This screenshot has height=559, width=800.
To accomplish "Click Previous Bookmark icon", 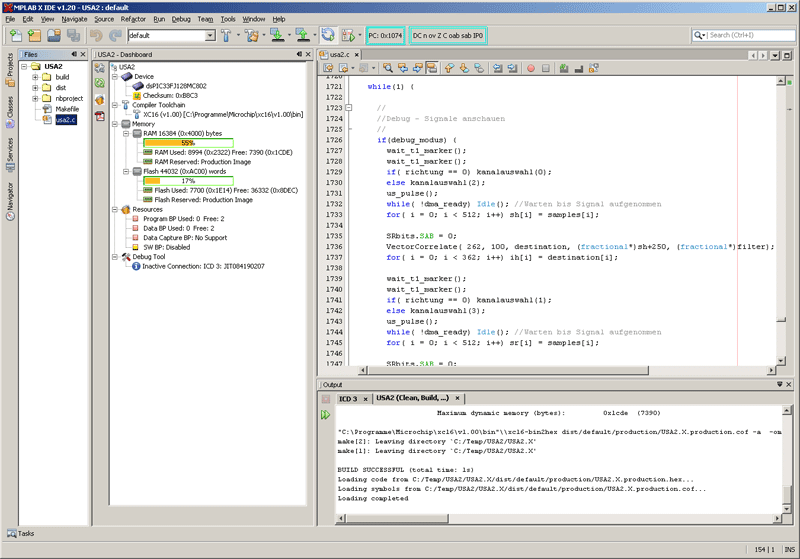I will 449,68.
